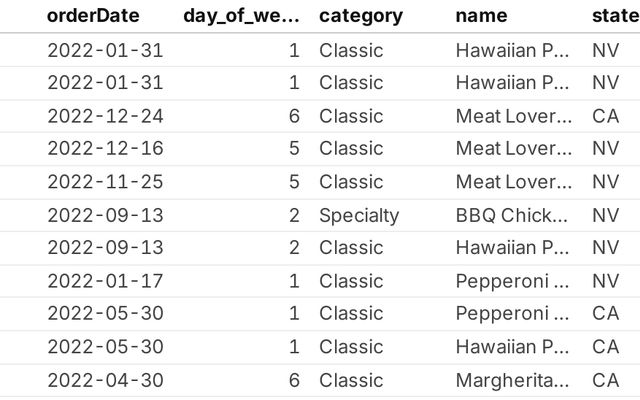
Task: Click the 2022-12-16 date cell
Action: 105,149
